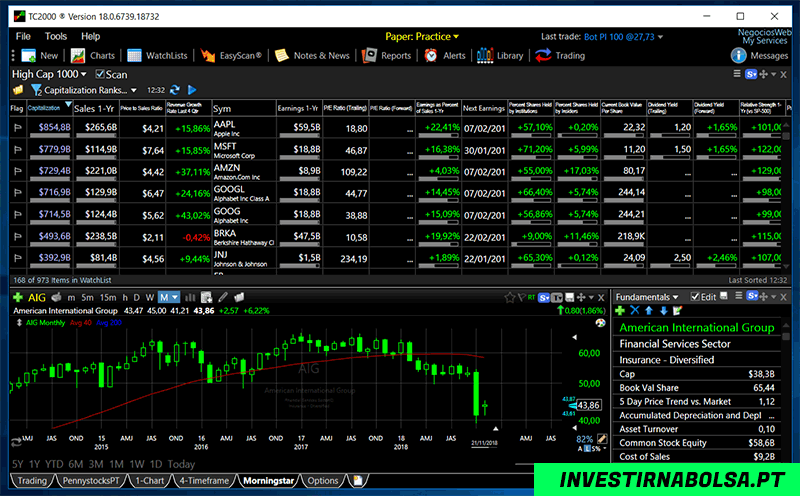Open the Reports toolbar item

386,56
